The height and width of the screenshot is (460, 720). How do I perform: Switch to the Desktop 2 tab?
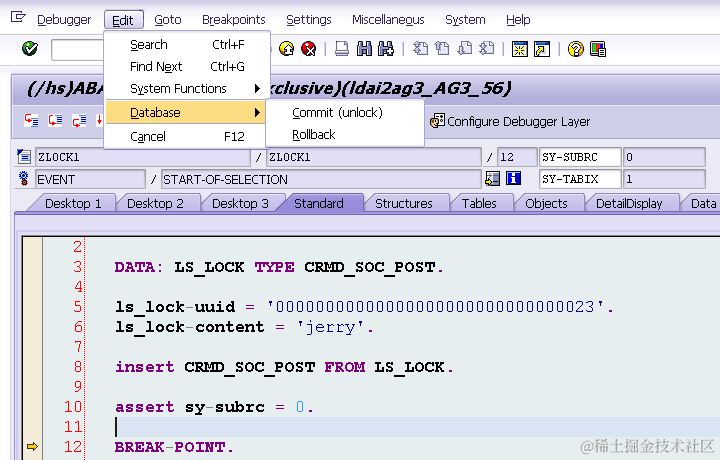click(x=155, y=203)
